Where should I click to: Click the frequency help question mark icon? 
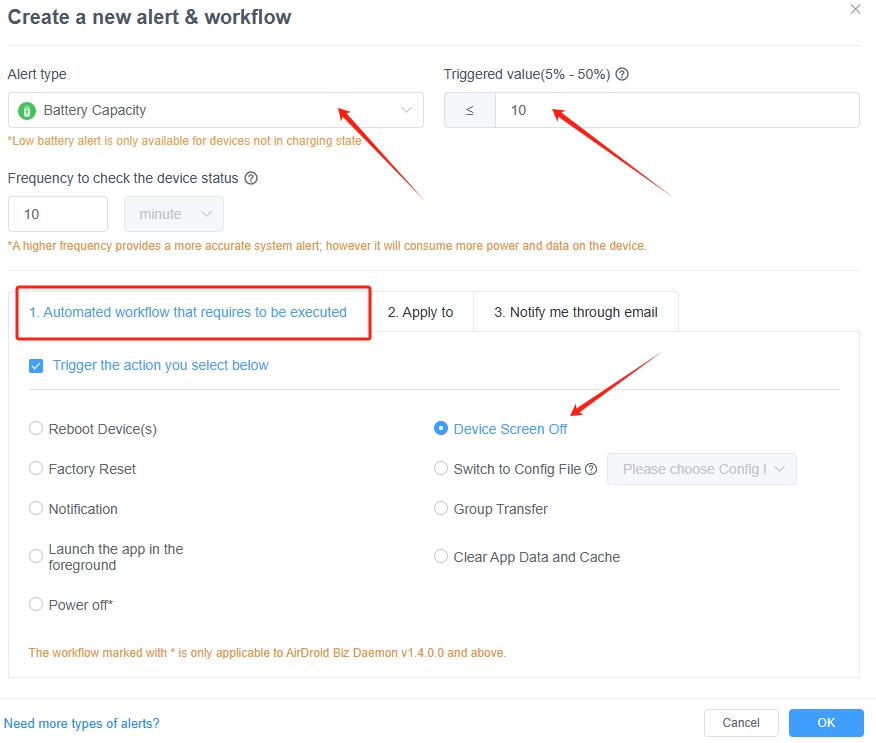click(251, 178)
